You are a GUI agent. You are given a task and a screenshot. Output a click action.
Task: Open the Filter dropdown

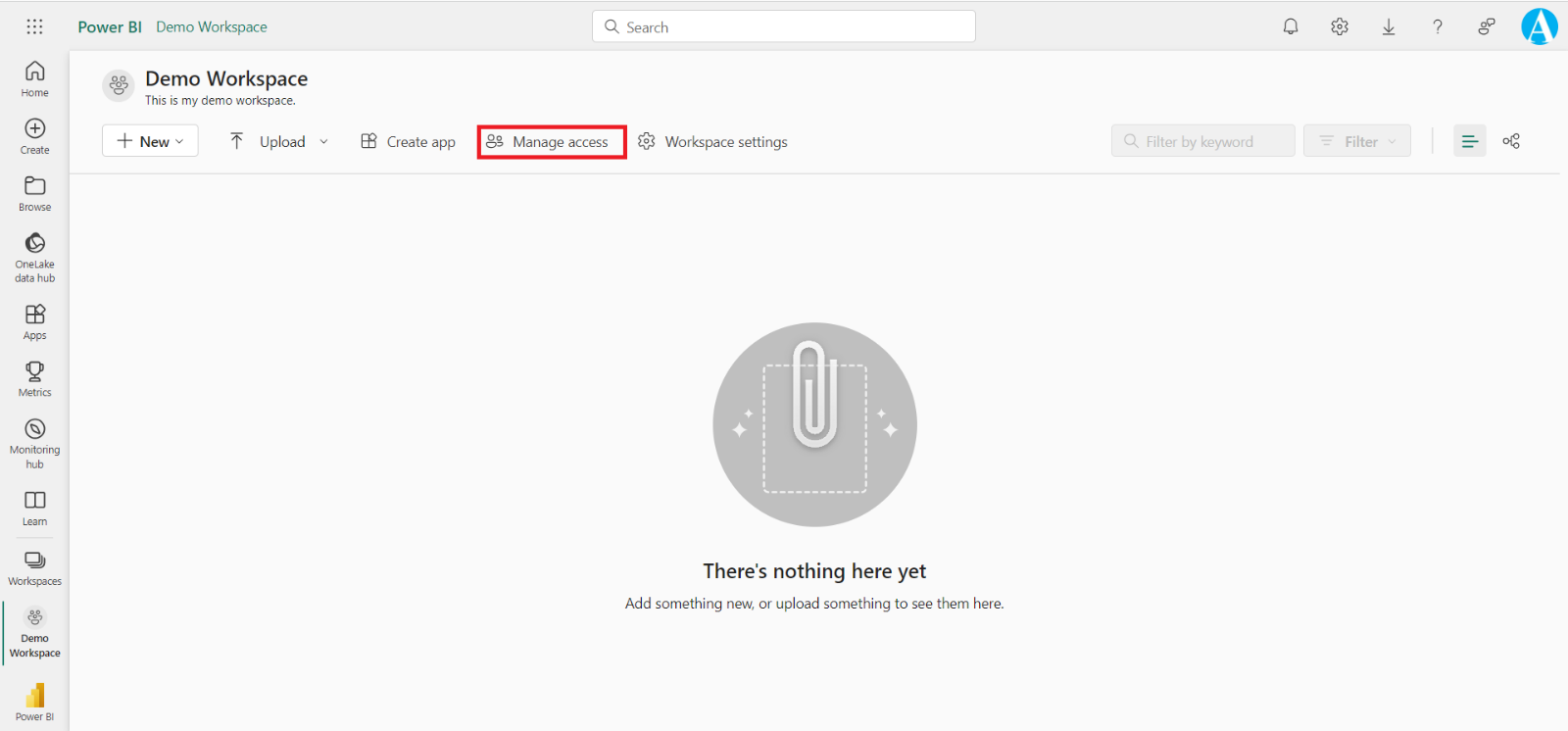point(1357,141)
